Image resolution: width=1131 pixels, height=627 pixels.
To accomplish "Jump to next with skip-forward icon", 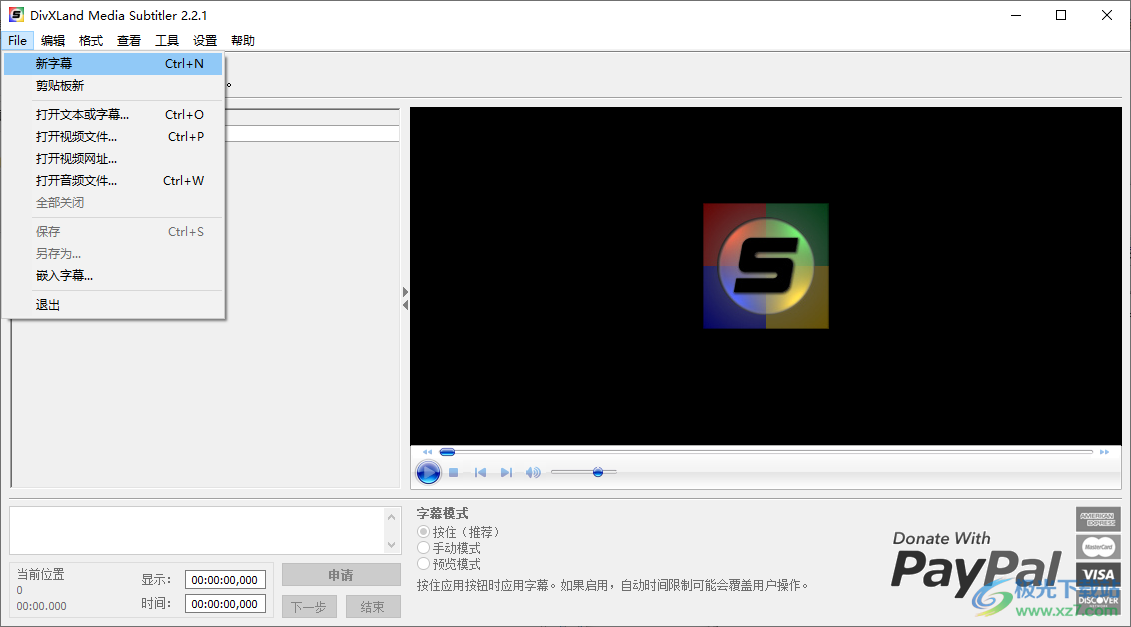I will (506, 473).
